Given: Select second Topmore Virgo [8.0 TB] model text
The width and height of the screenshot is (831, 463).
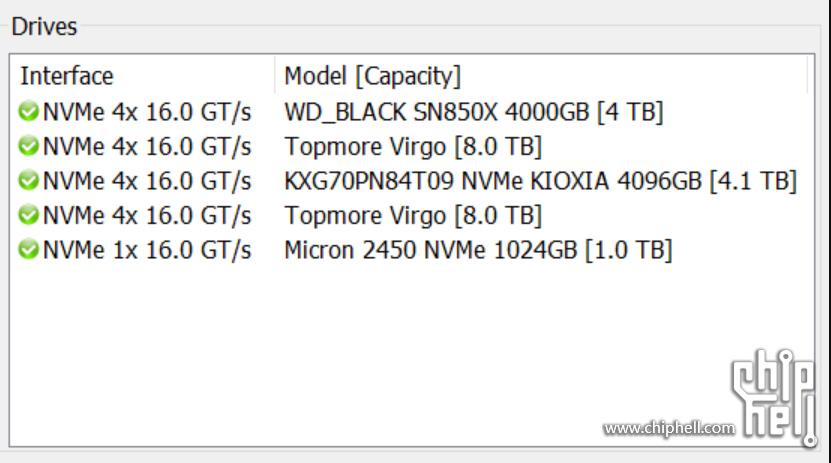Looking at the screenshot, I should coord(413,216).
